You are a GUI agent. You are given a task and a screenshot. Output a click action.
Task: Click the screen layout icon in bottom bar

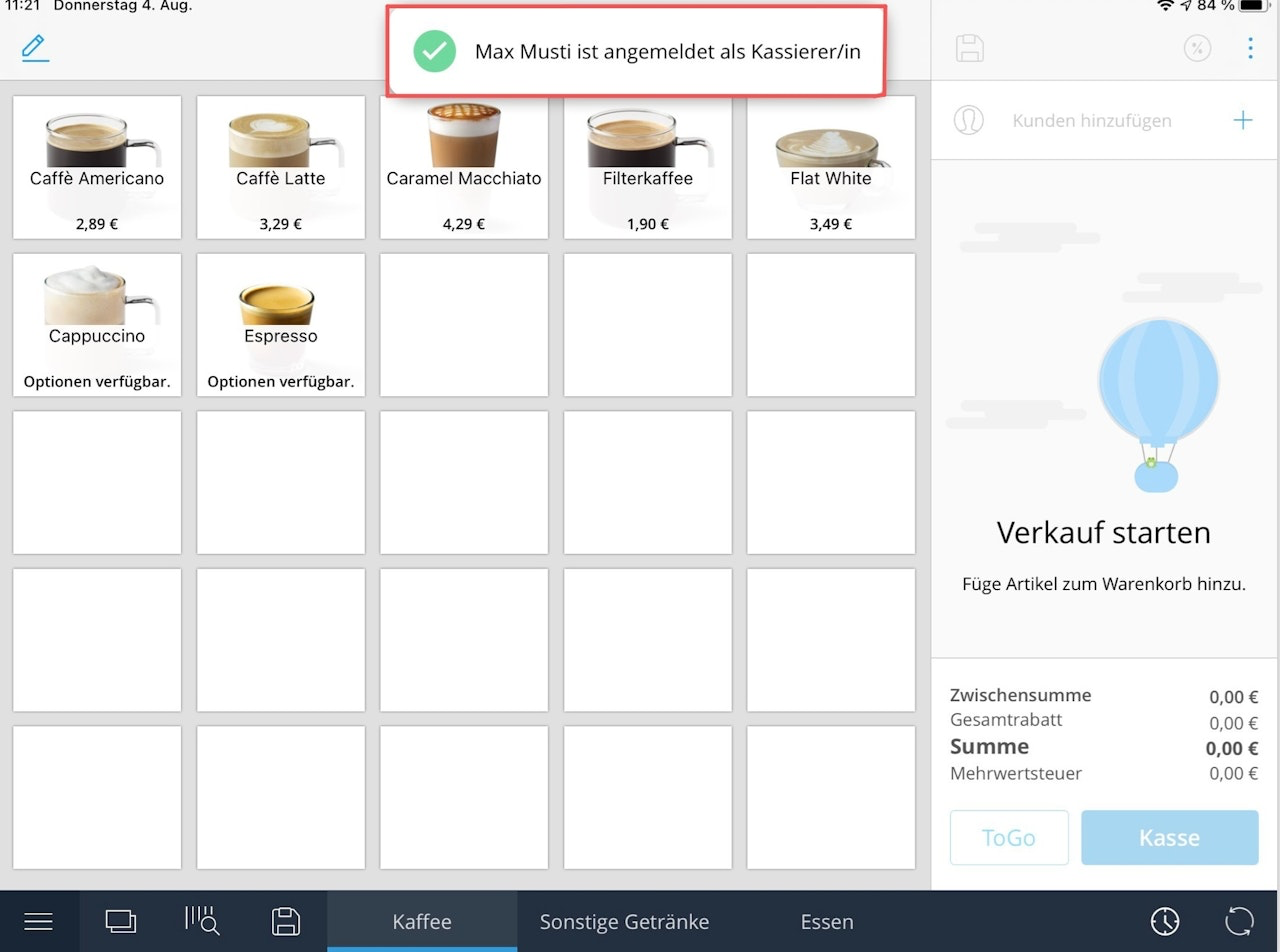[x=121, y=921]
